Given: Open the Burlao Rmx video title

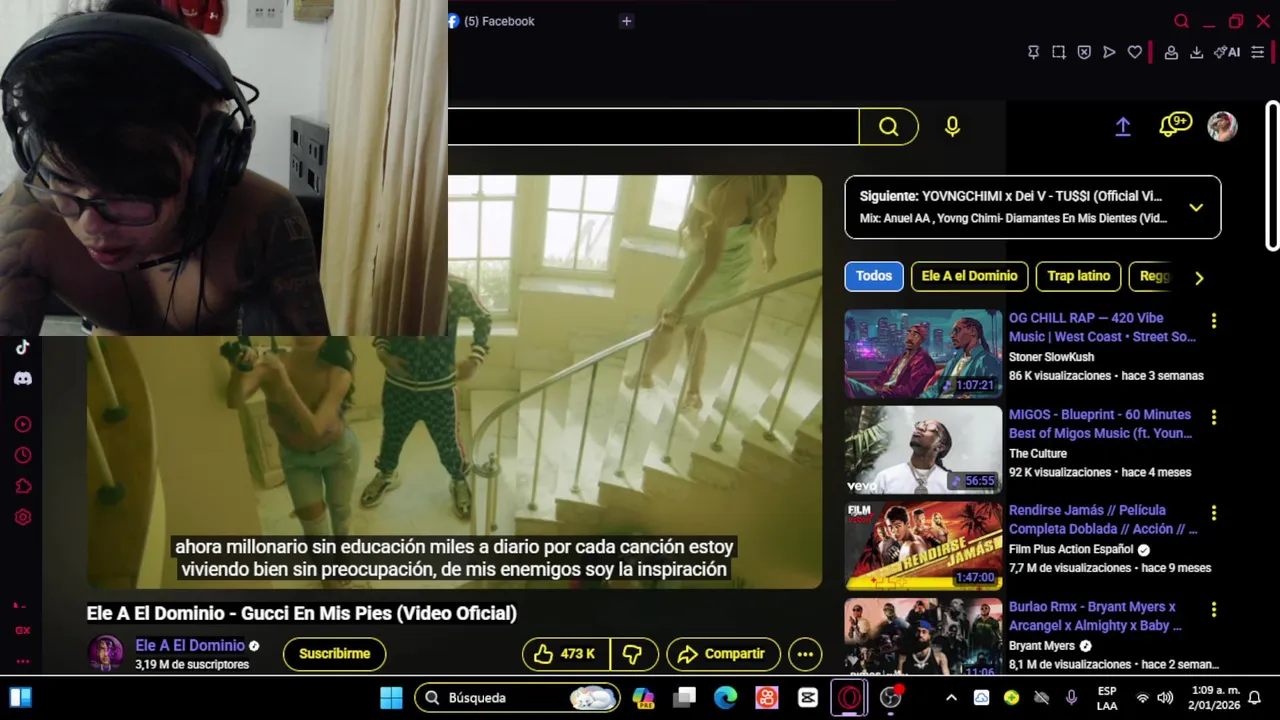Looking at the screenshot, I should (x=1095, y=616).
